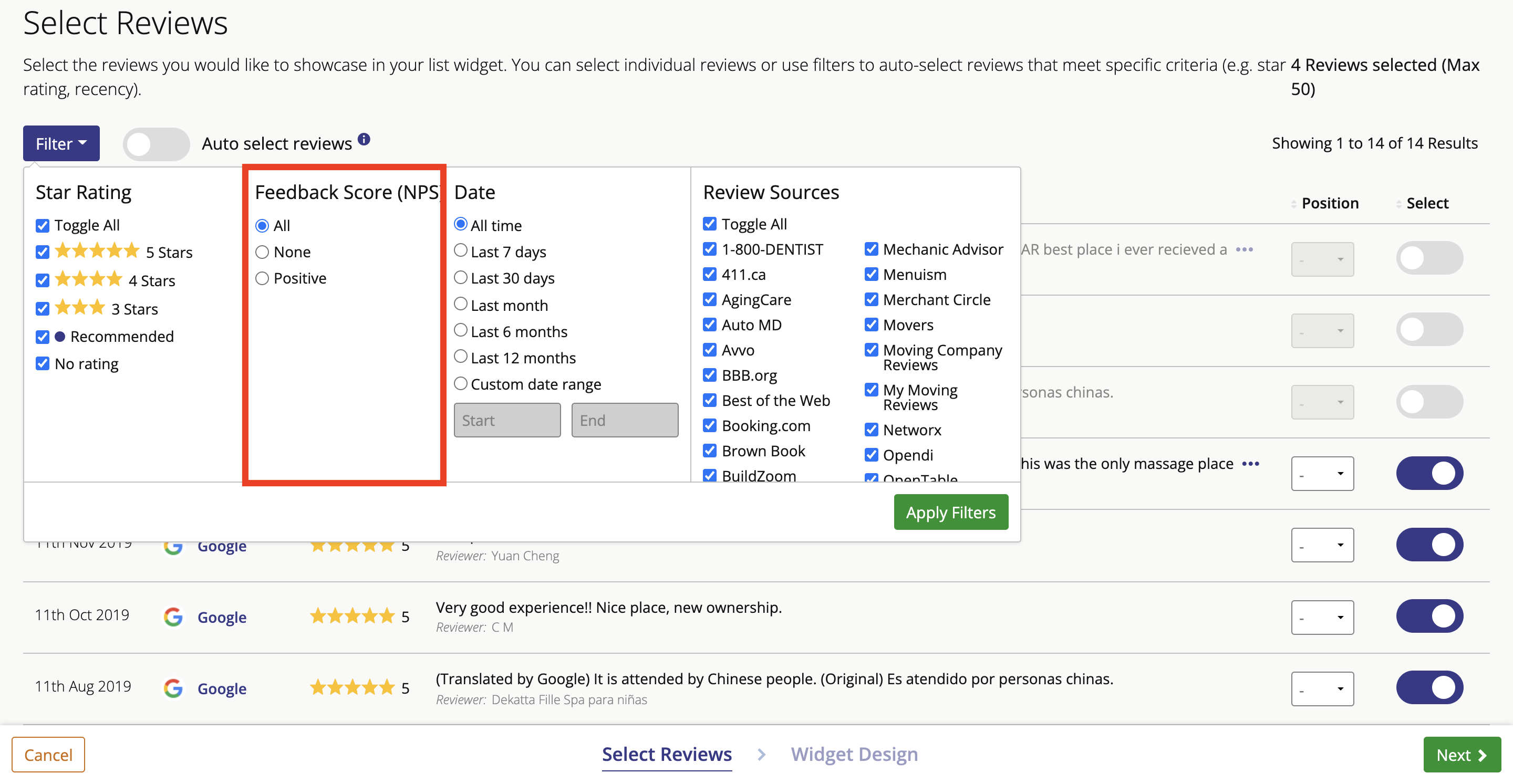Uncheck the Movers source
This screenshot has height=784, width=1513.
tap(871, 325)
